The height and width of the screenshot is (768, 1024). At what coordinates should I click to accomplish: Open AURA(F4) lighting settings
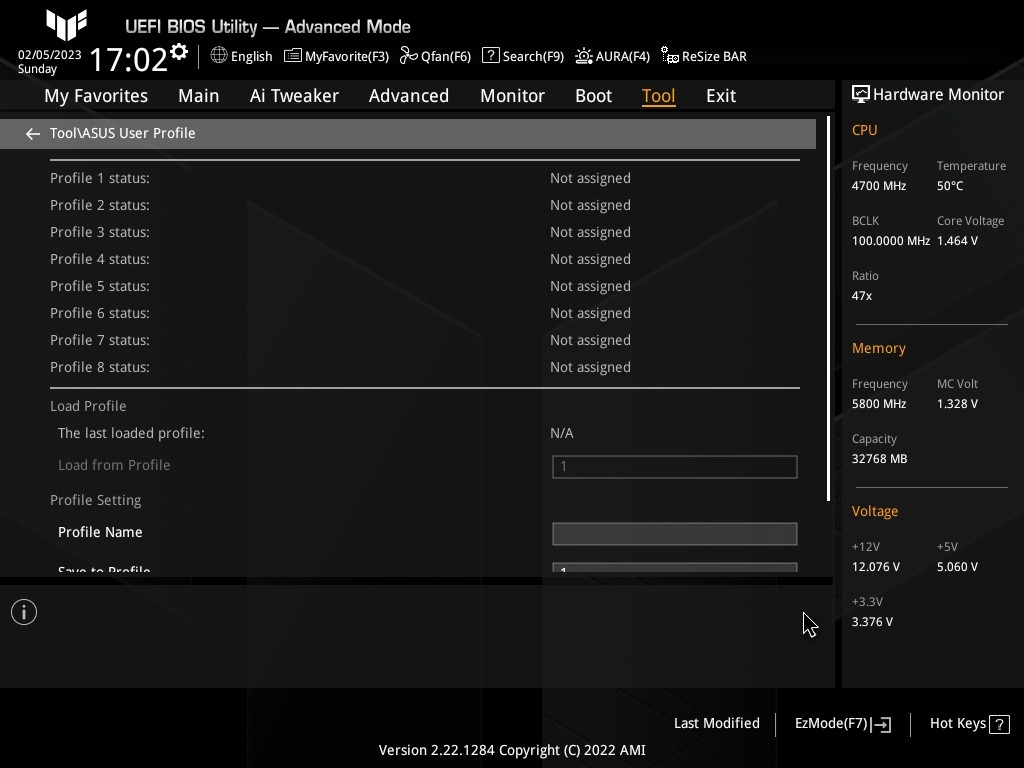pos(612,57)
